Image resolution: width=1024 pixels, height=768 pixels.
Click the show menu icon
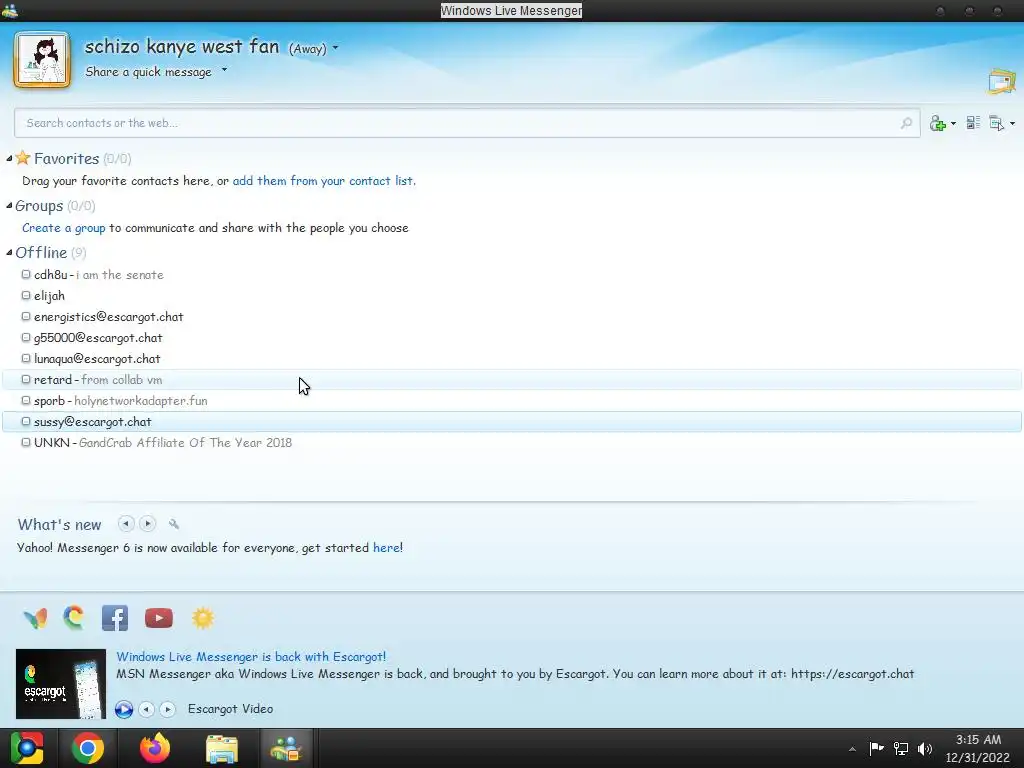click(x=997, y=123)
